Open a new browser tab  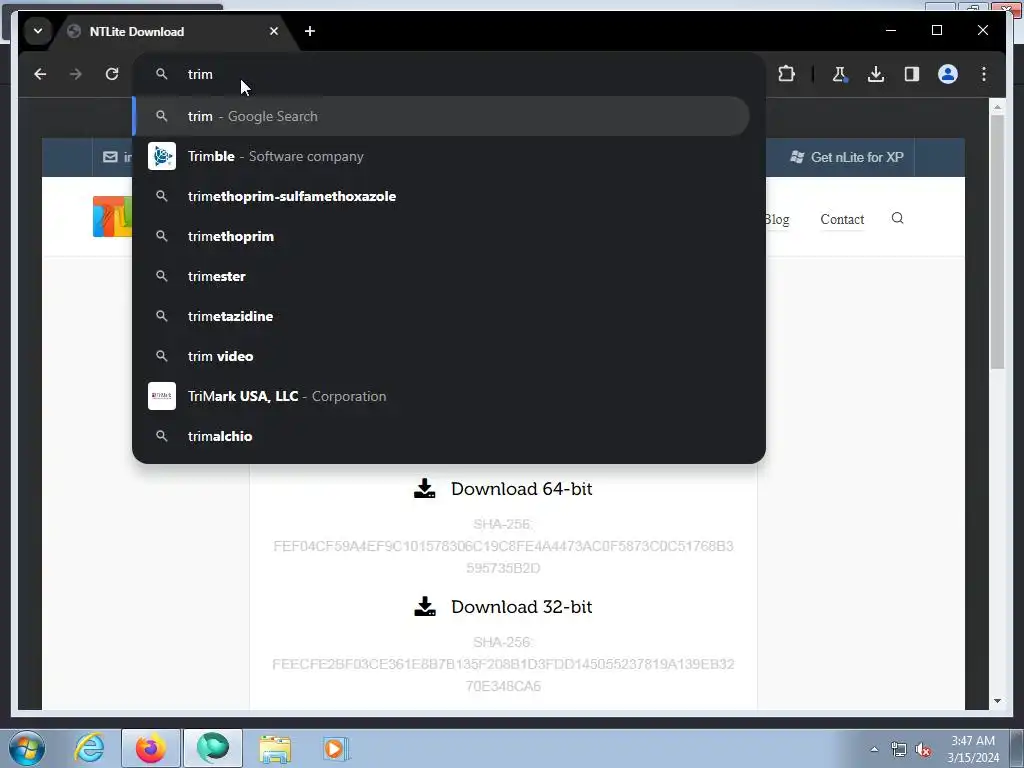click(x=310, y=31)
